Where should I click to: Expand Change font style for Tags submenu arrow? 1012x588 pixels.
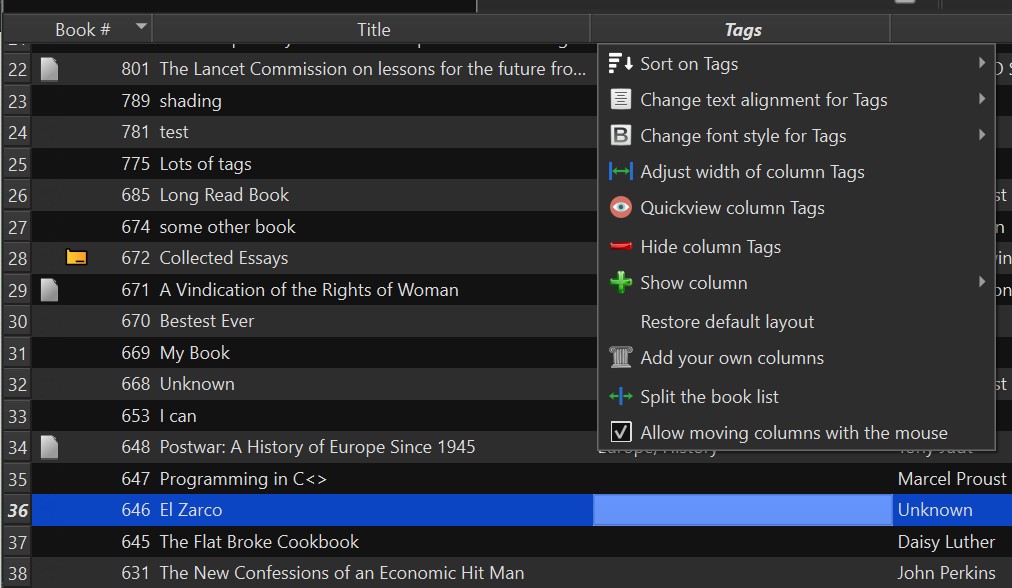(x=982, y=136)
